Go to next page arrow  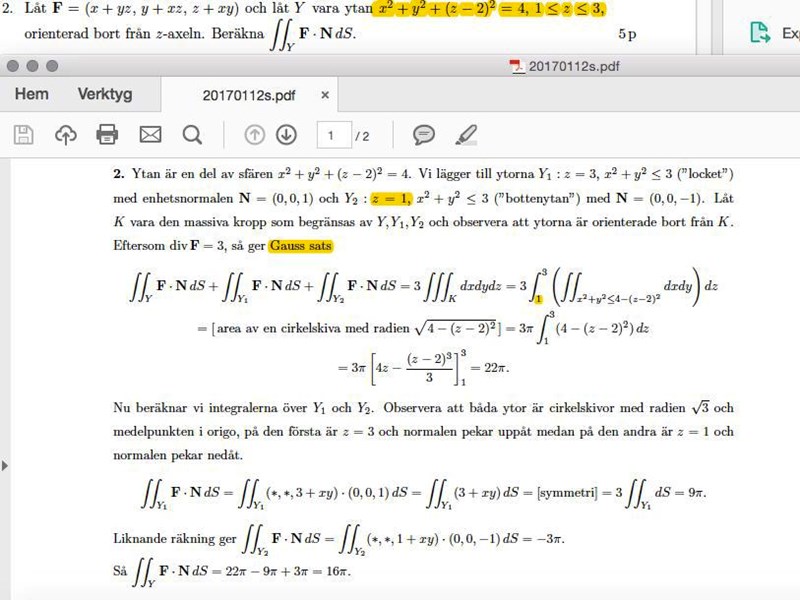(286, 135)
